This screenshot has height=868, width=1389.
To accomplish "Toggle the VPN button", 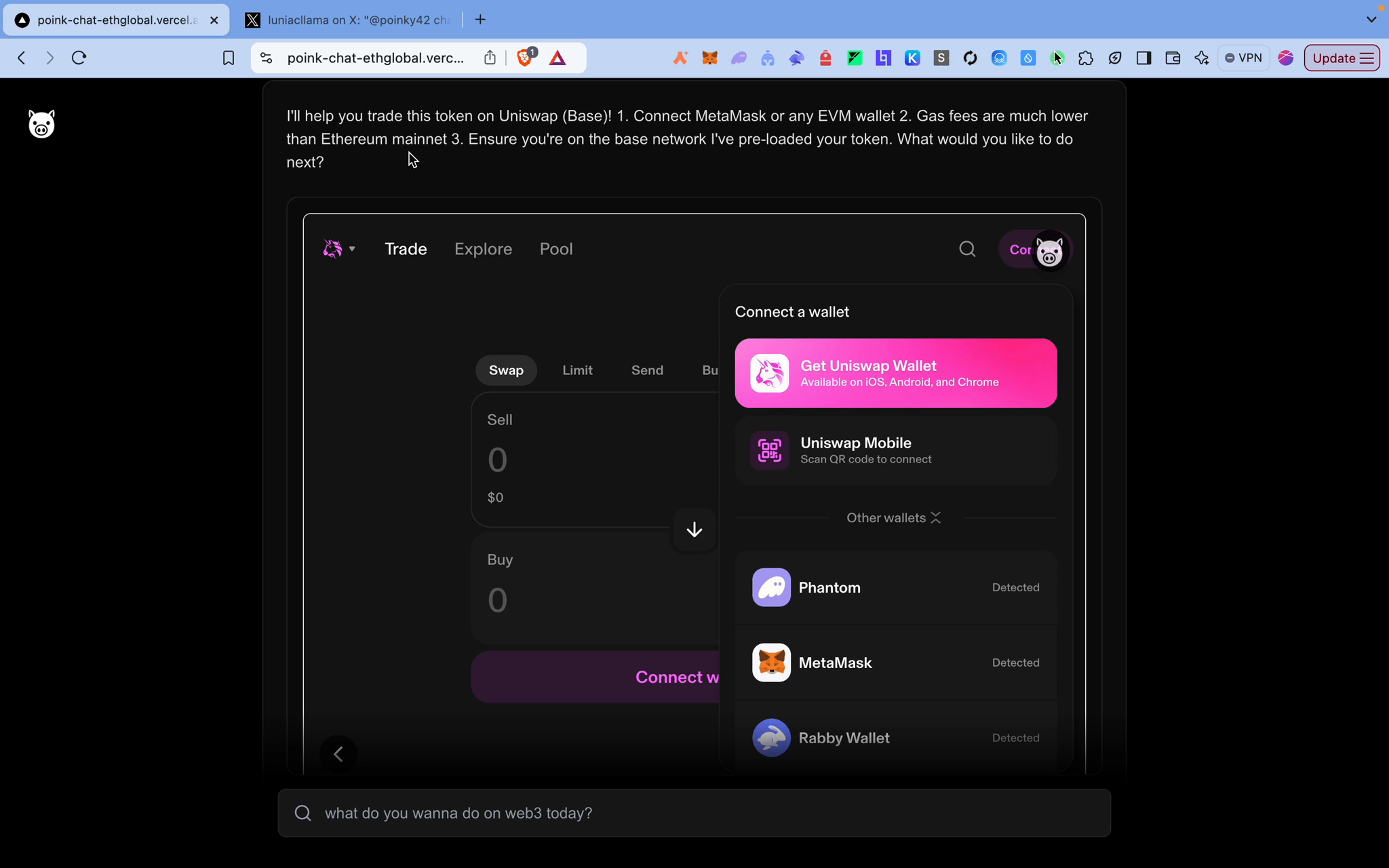I will coord(1244,58).
